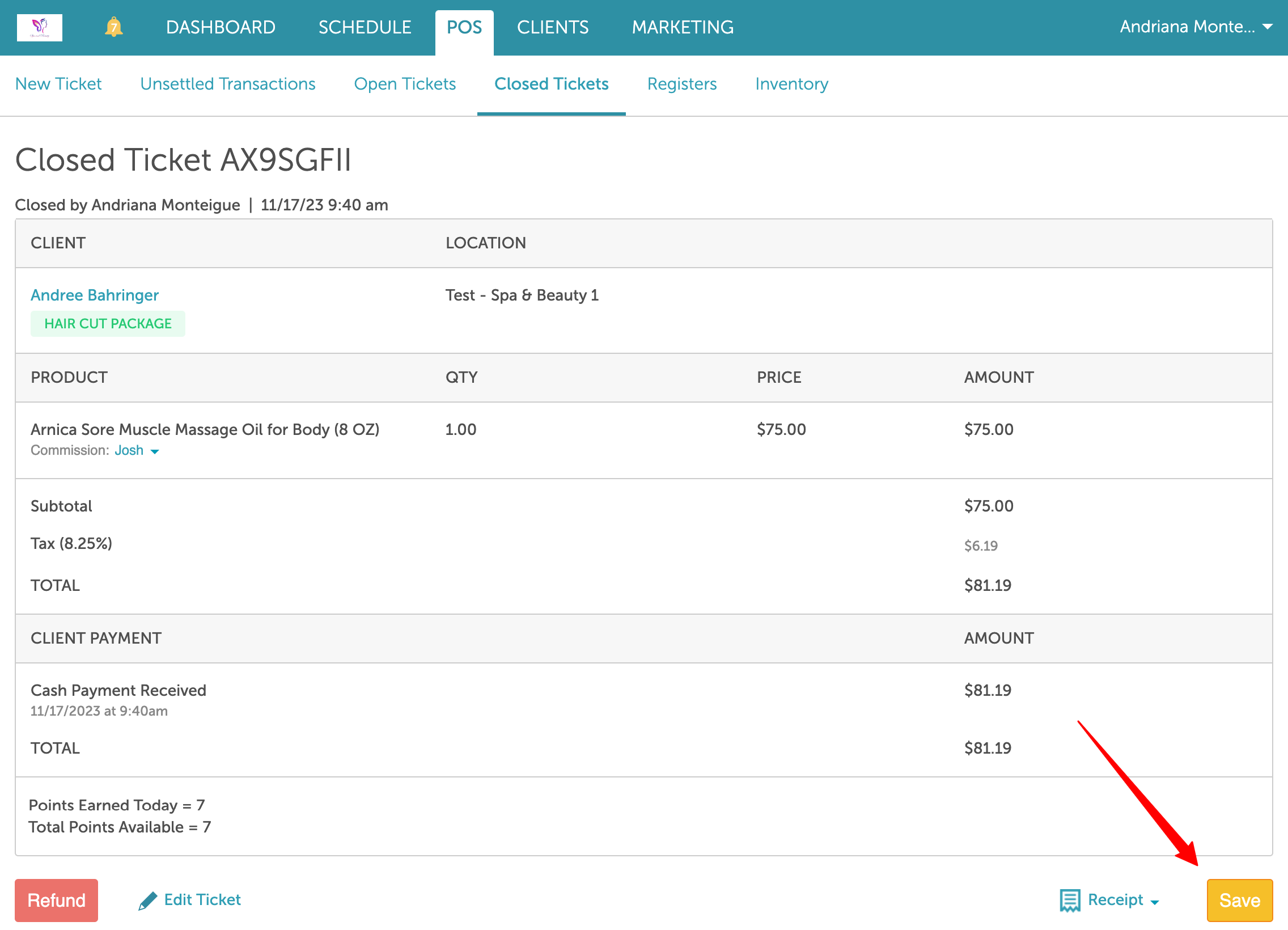1288x930 pixels.
Task: Switch to the New Ticket tab
Action: coord(58,84)
